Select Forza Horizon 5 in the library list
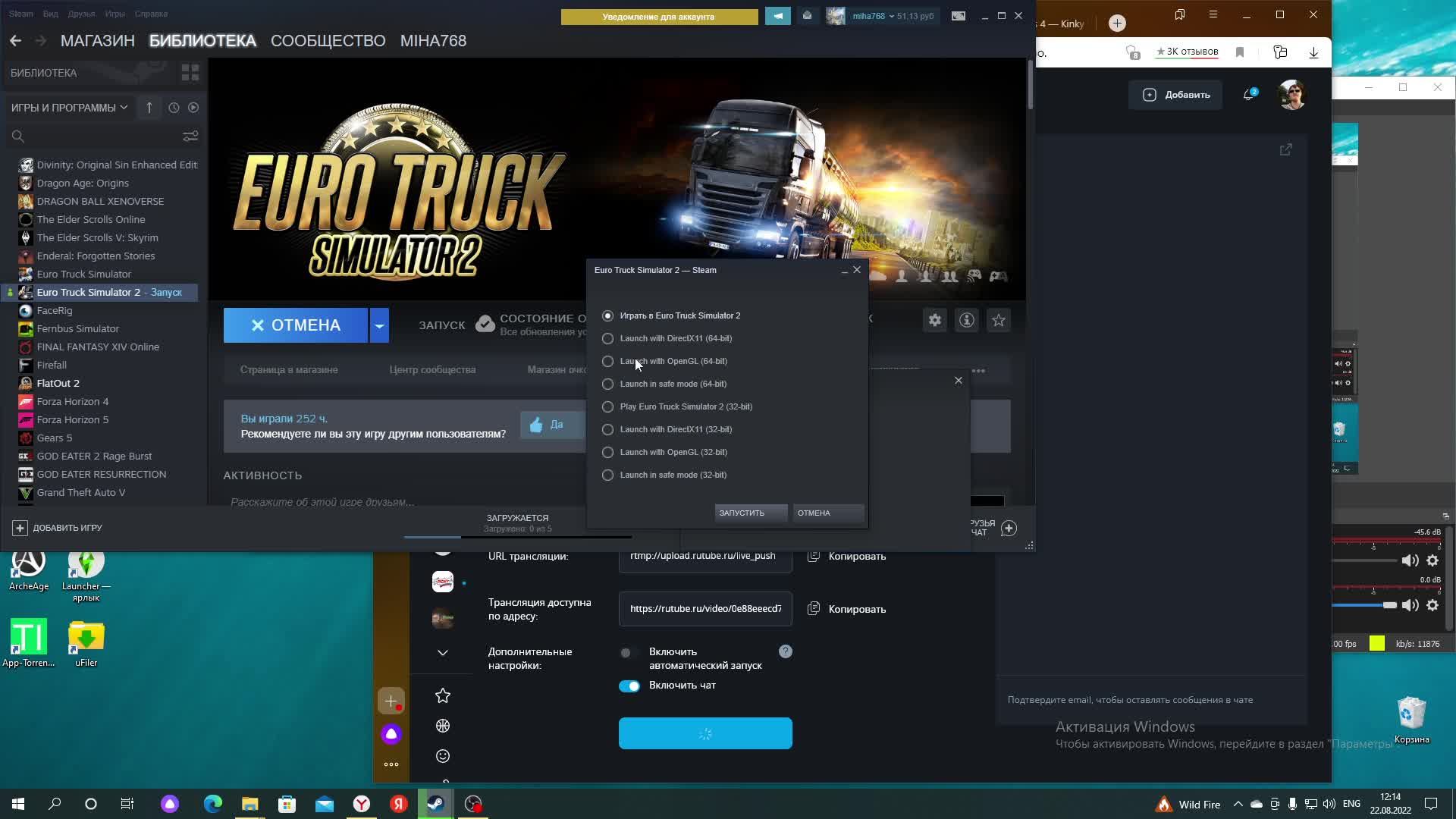 coord(73,419)
